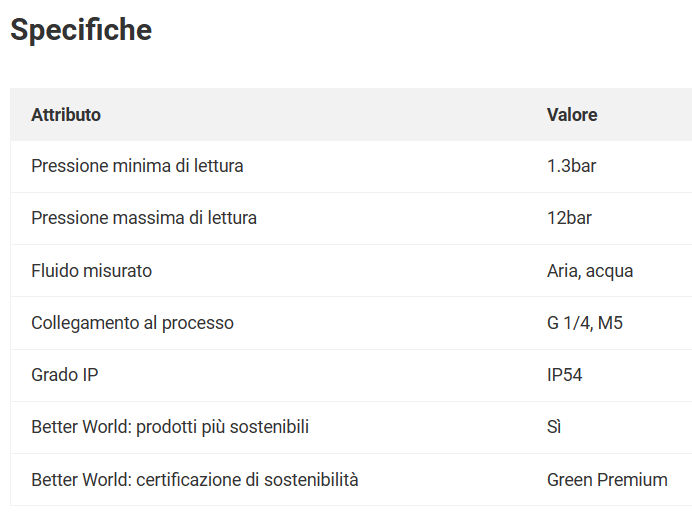Click the certificazione di sostenibilità label
This screenshot has height=525, width=692.
coord(247,480)
